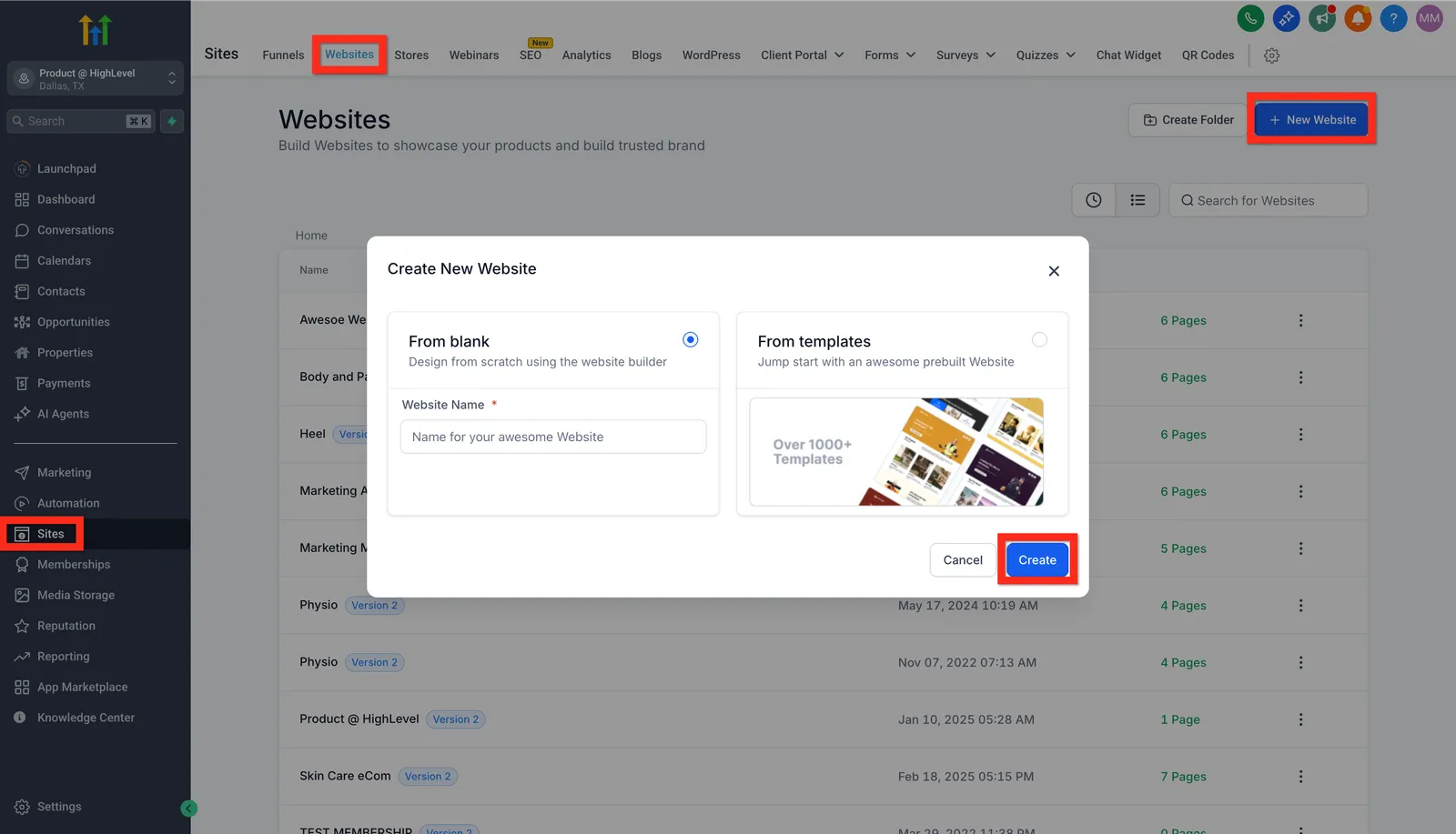Switch to the Chat Widget tab
Viewport: 1456px width, 834px height.
point(1128,55)
